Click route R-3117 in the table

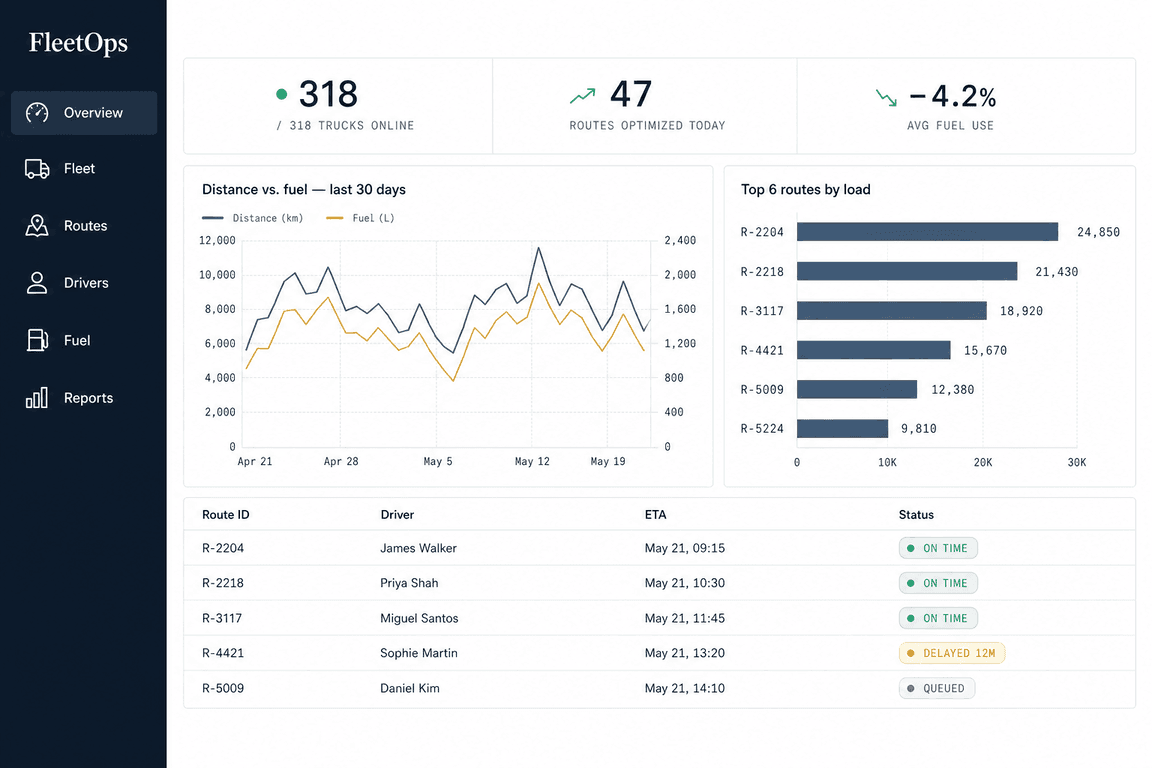222,618
